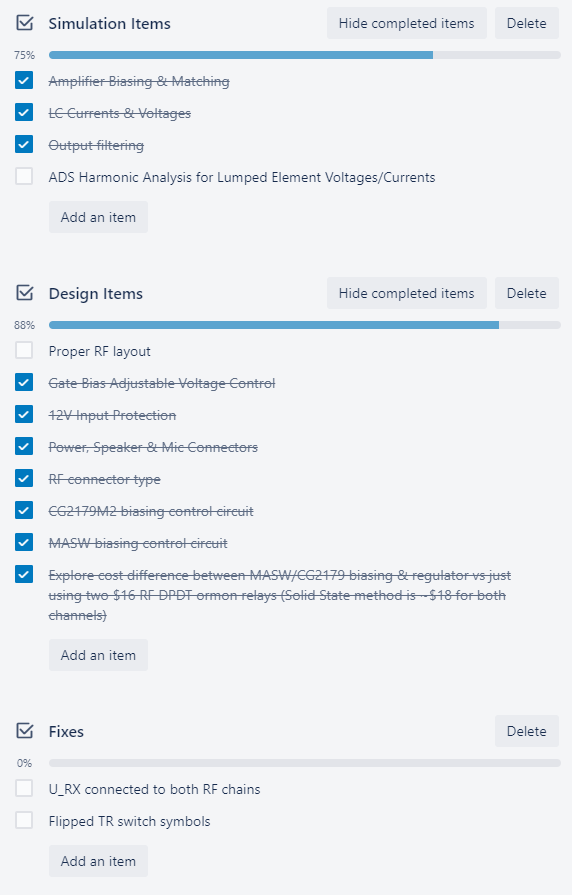The height and width of the screenshot is (895, 572).
Task: Delete the Fixes checklist
Action: 526,731
